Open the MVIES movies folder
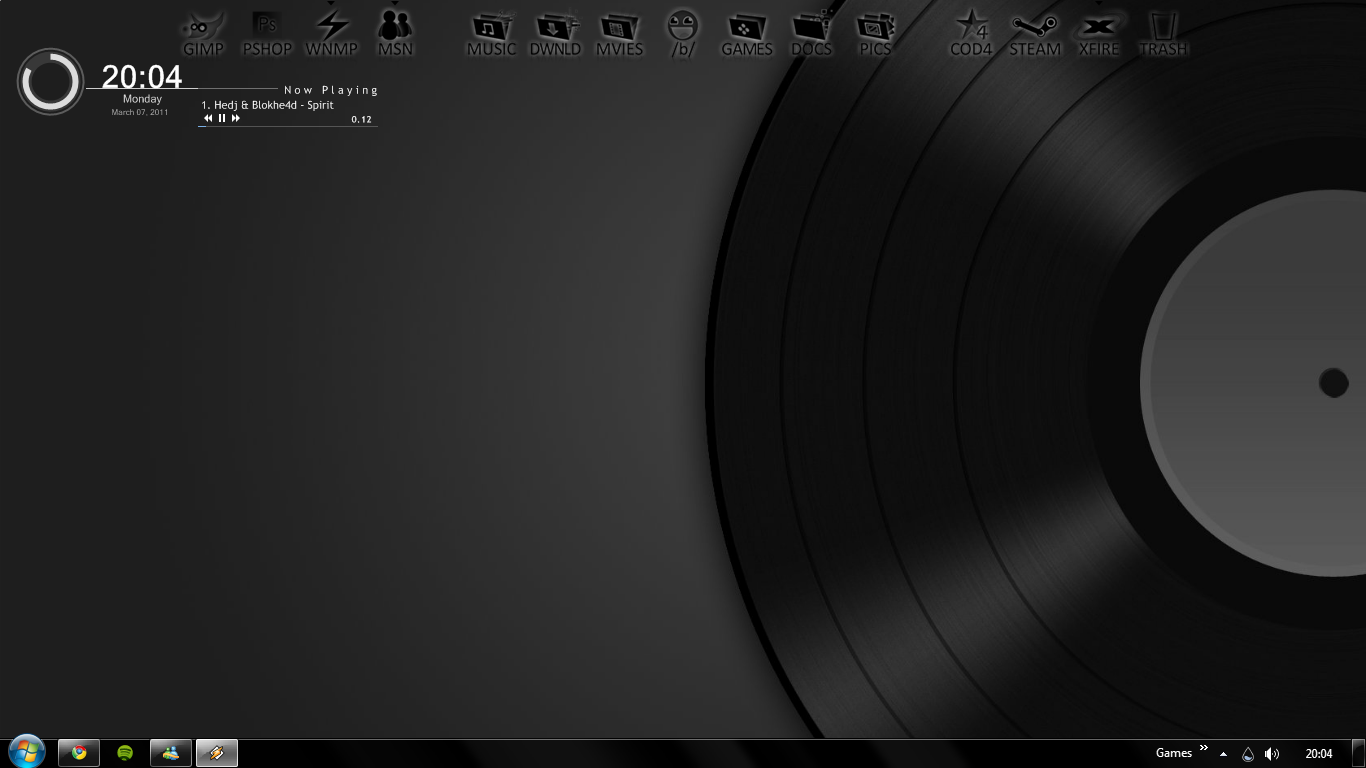This screenshot has height=768, width=1366. coord(619,33)
